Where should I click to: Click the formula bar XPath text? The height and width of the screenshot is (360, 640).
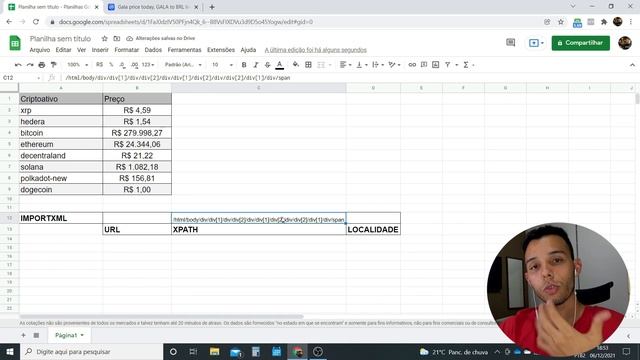coord(178,78)
